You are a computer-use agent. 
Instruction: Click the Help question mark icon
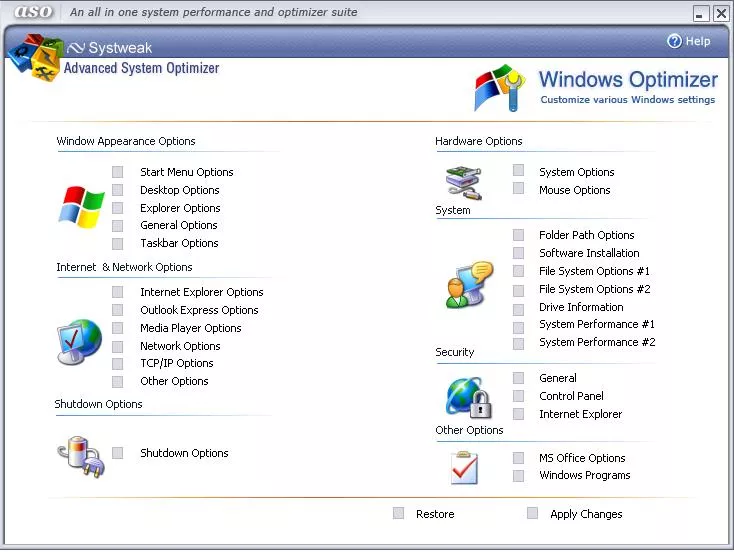[x=674, y=41]
